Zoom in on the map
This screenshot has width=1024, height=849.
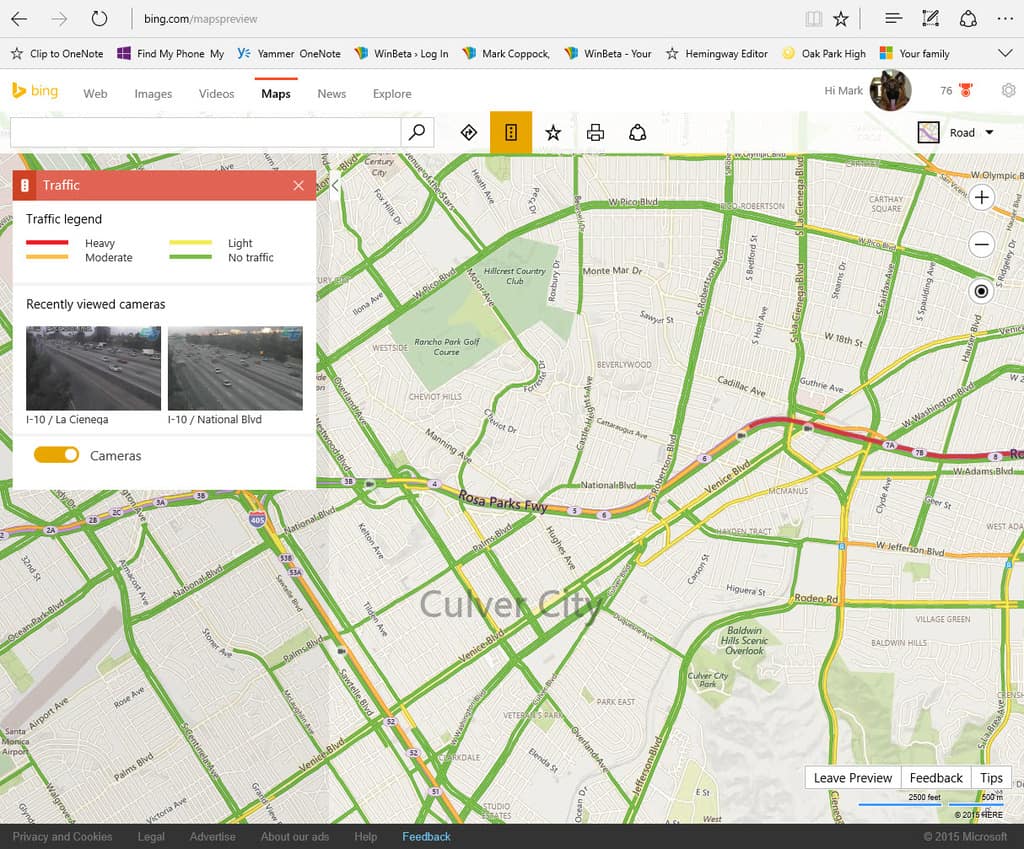pos(981,197)
